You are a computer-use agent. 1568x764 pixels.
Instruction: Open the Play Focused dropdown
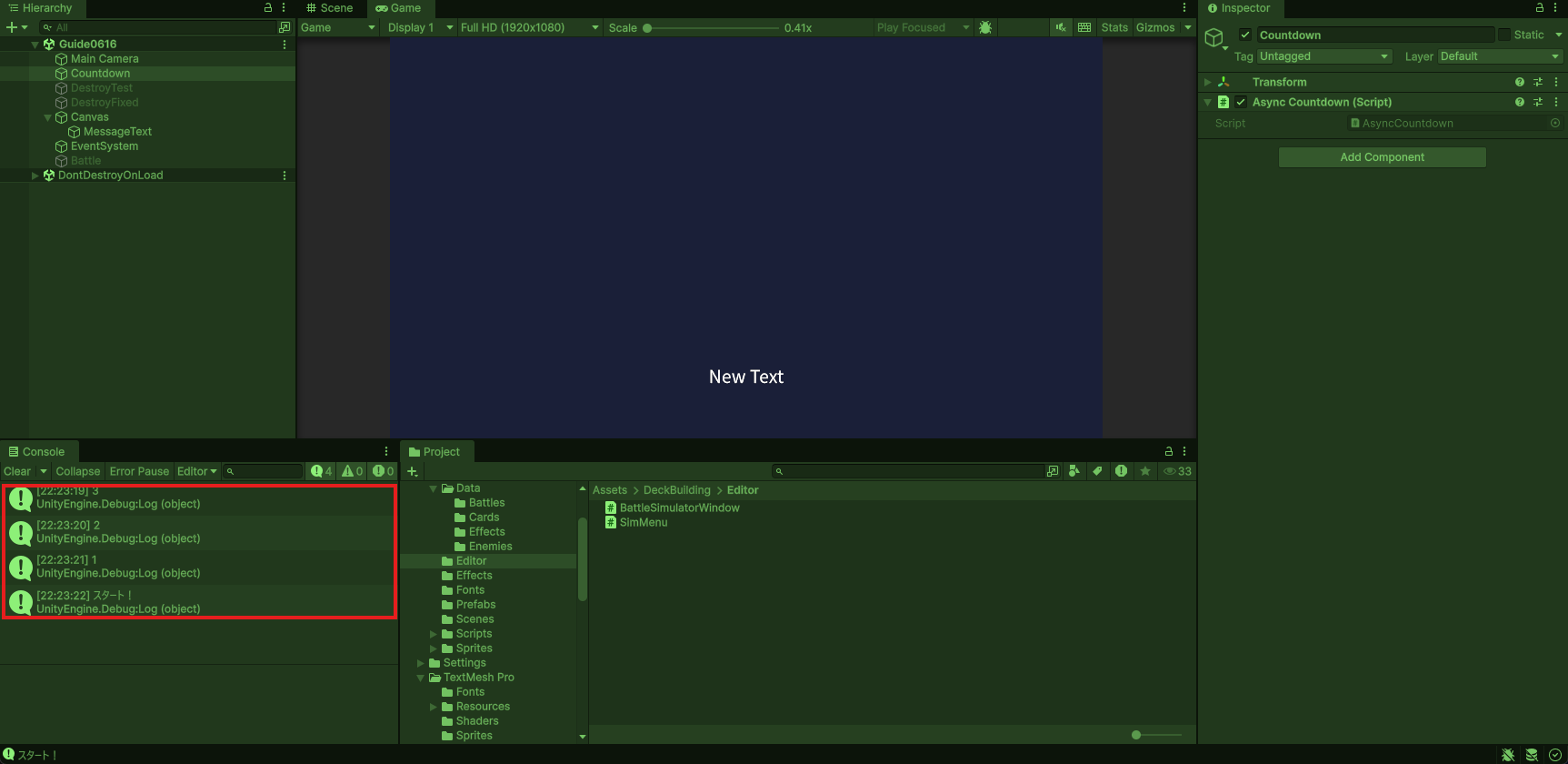click(923, 27)
